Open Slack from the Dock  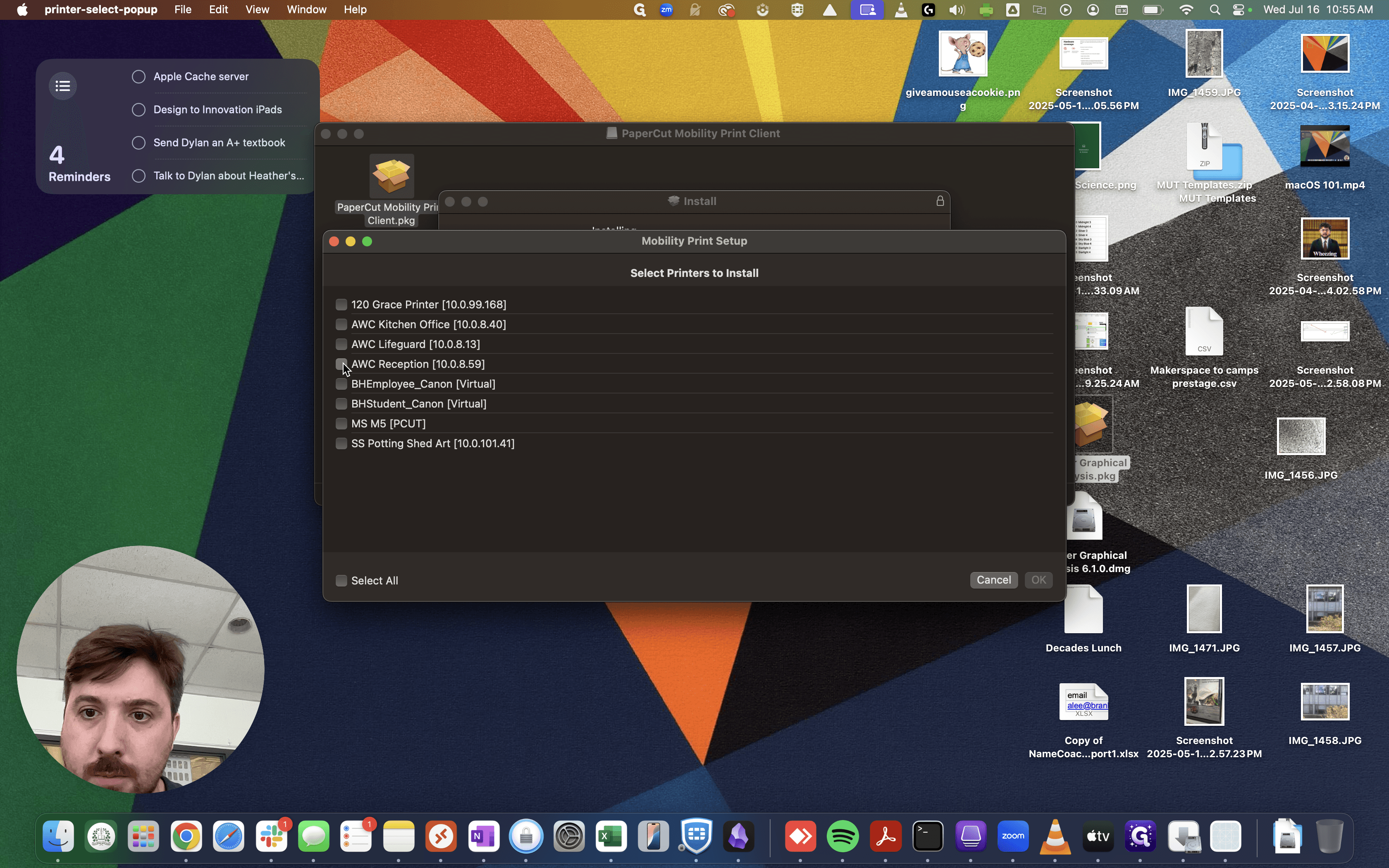tap(272, 837)
